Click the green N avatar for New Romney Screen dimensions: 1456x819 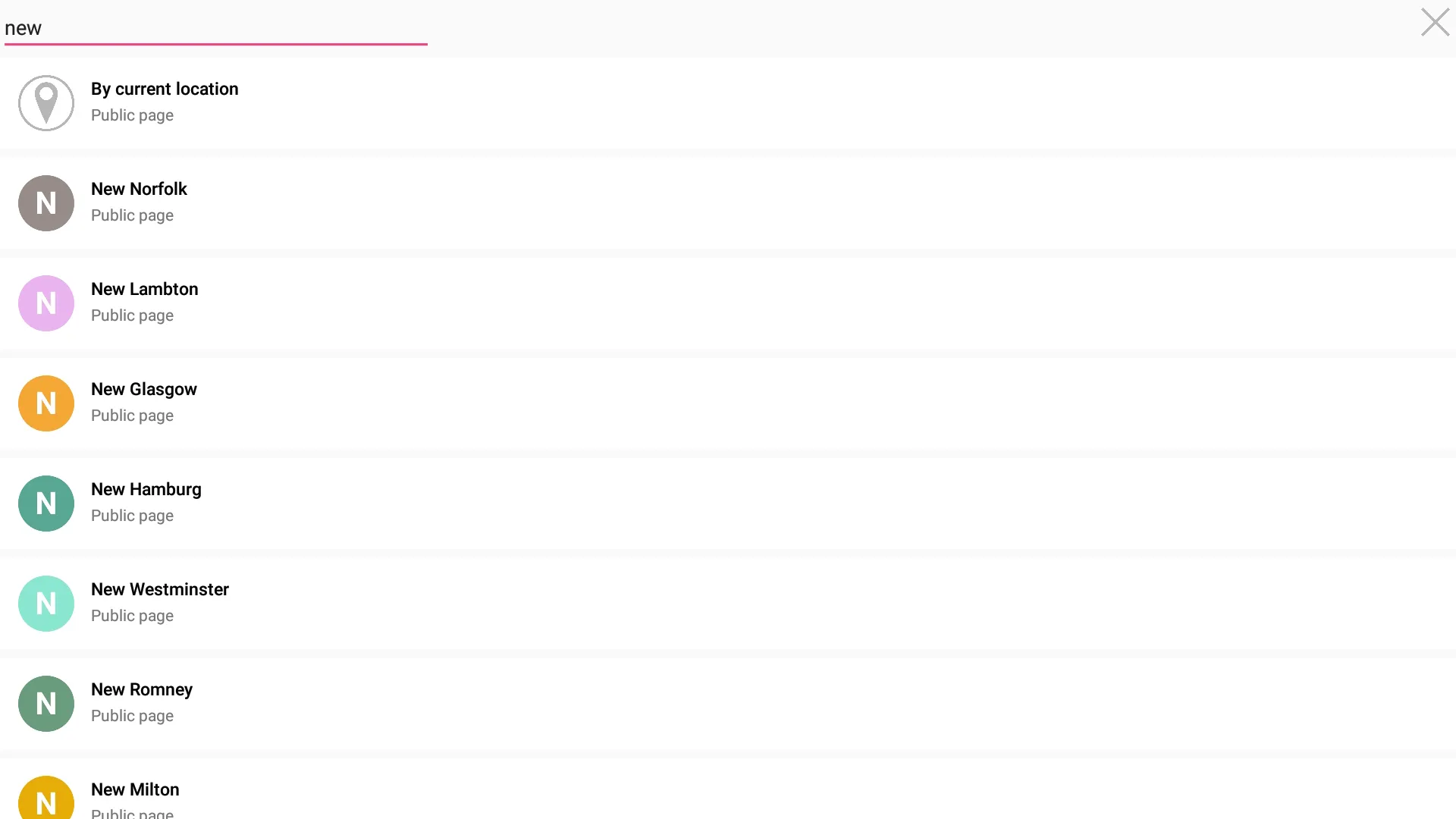[46, 704]
